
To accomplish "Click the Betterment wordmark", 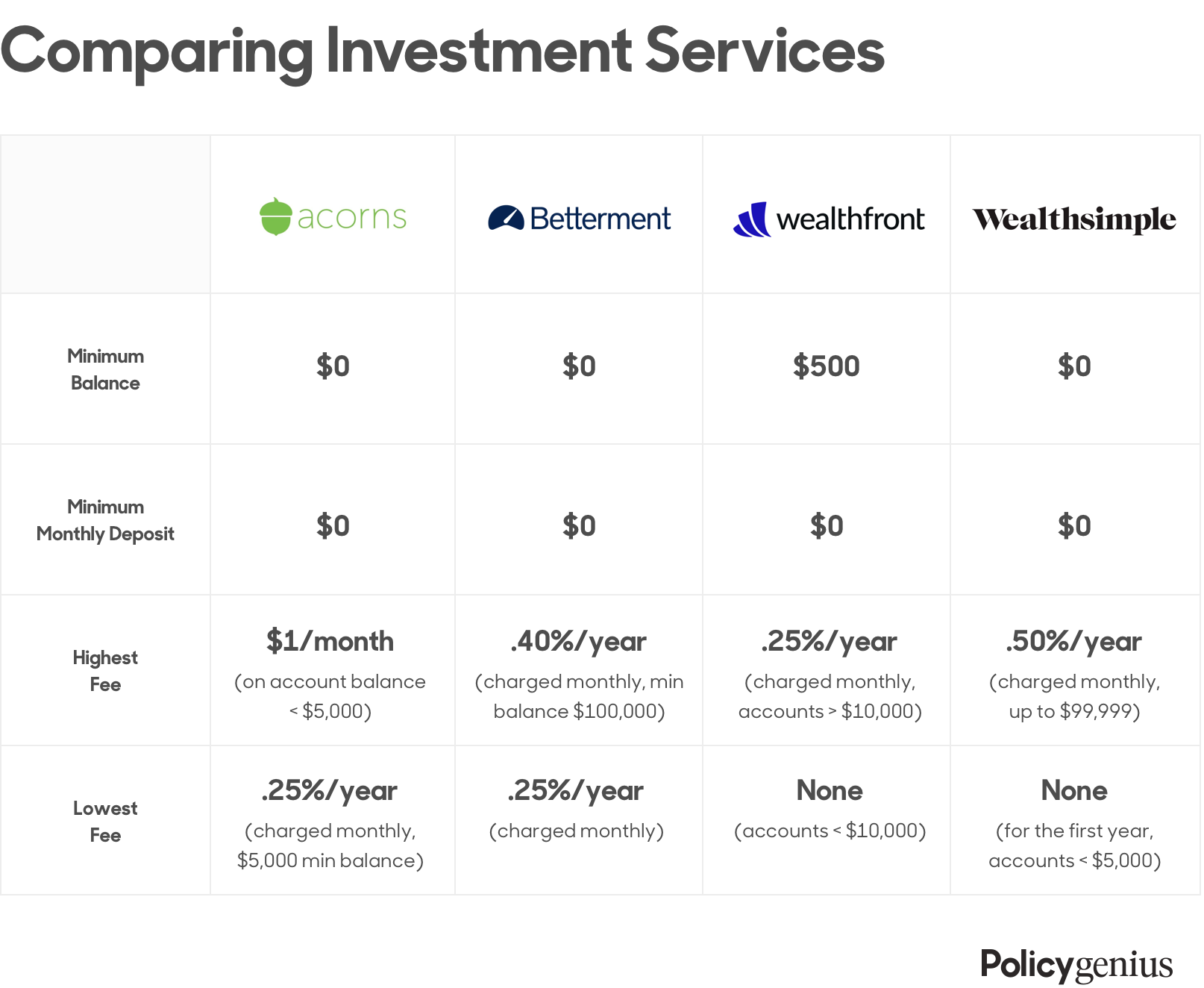I will pyautogui.click(x=600, y=219).
